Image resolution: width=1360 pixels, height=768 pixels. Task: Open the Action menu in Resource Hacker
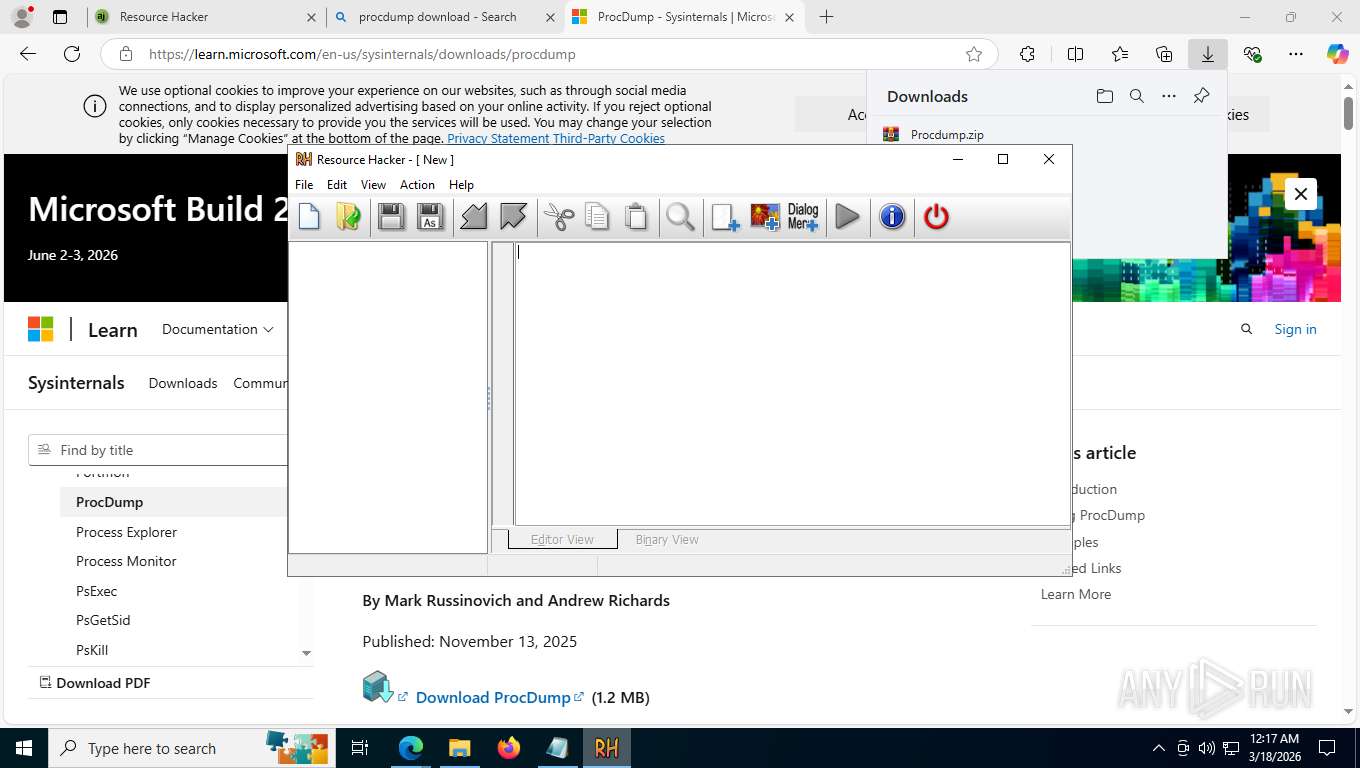417,185
